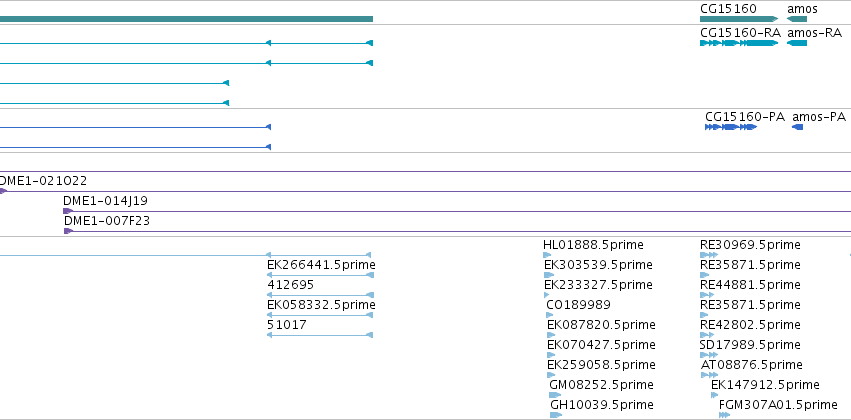Image resolution: width=851 pixels, height=420 pixels.
Task: Open the EK266441.5prime EST feature
Action: [x=320, y=275]
